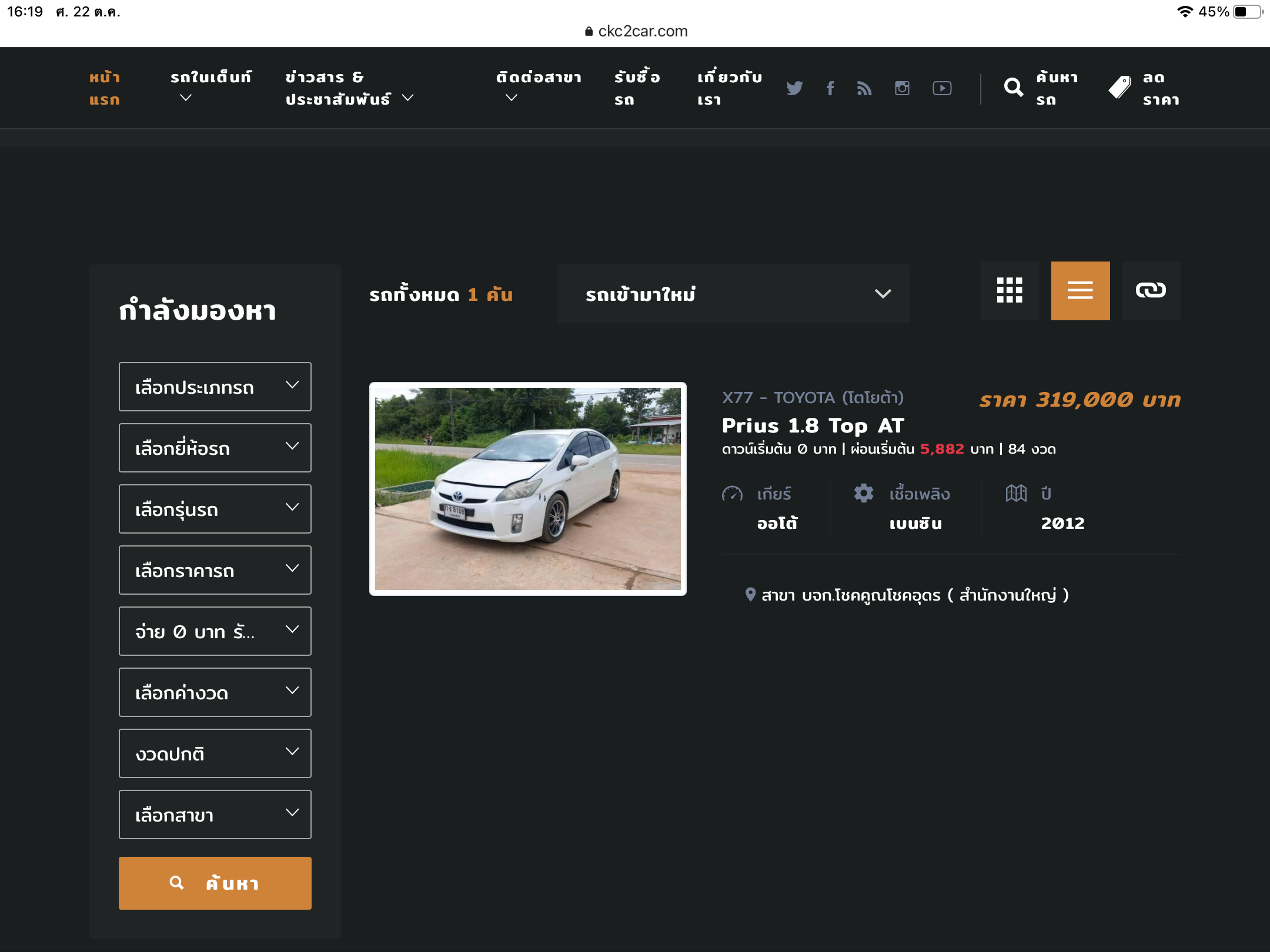Open the YouTube icon link
Image resolution: width=1270 pixels, height=952 pixels.
coord(942,88)
